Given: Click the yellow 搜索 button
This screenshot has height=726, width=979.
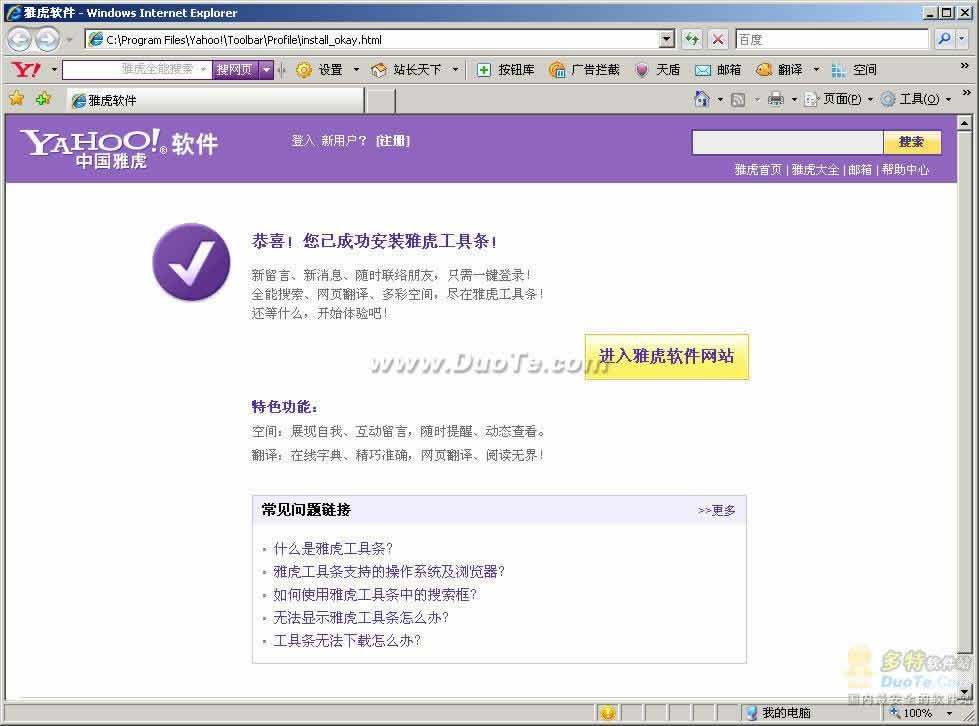Looking at the screenshot, I should [912, 142].
